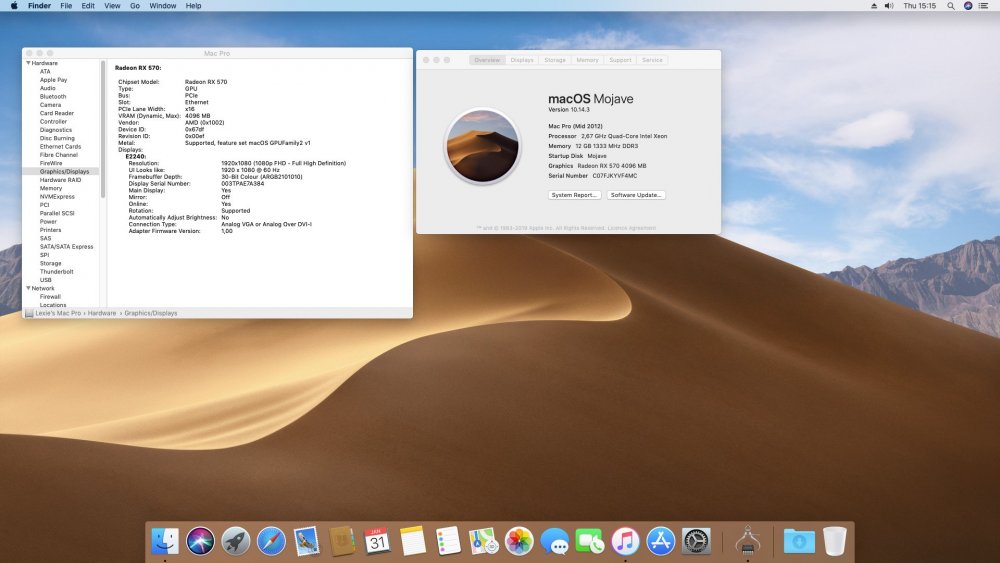The height and width of the screenshot is (563, 1000).
Task: Open System Preferences gear in Dock
Action: pos(696,541)
